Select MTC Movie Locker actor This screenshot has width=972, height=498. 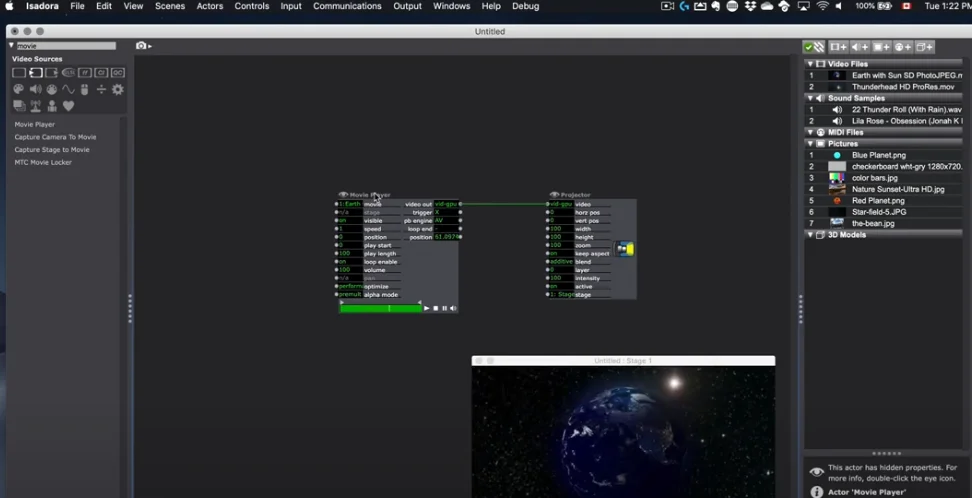(x=43, y=162)
